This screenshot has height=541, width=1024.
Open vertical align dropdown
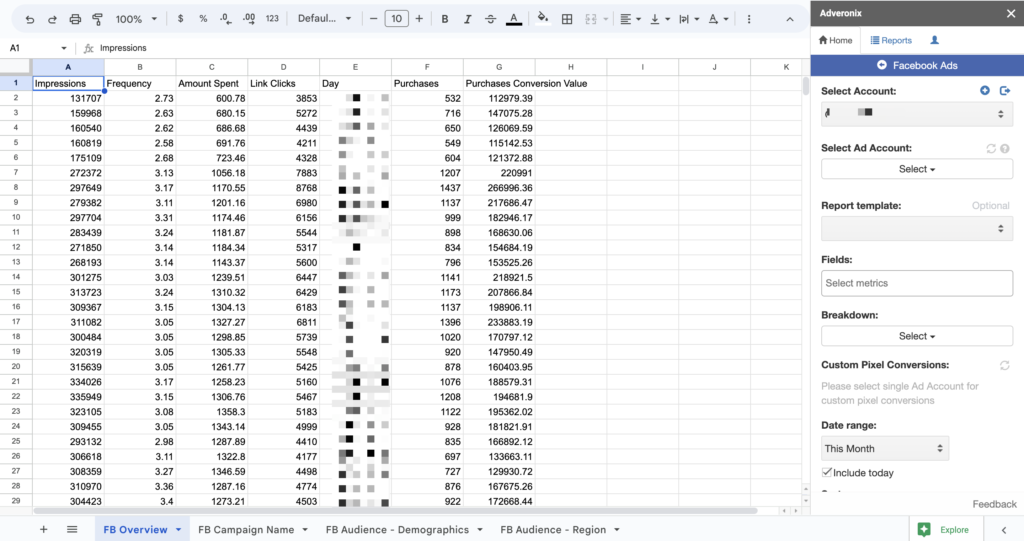660,19
